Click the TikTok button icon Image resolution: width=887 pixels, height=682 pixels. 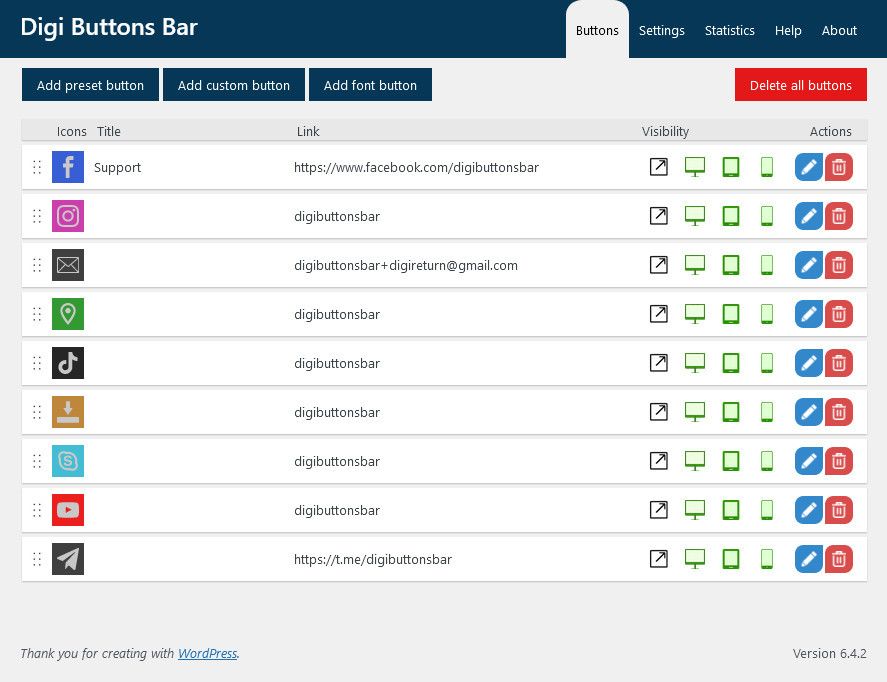click(x=68, y=363)
